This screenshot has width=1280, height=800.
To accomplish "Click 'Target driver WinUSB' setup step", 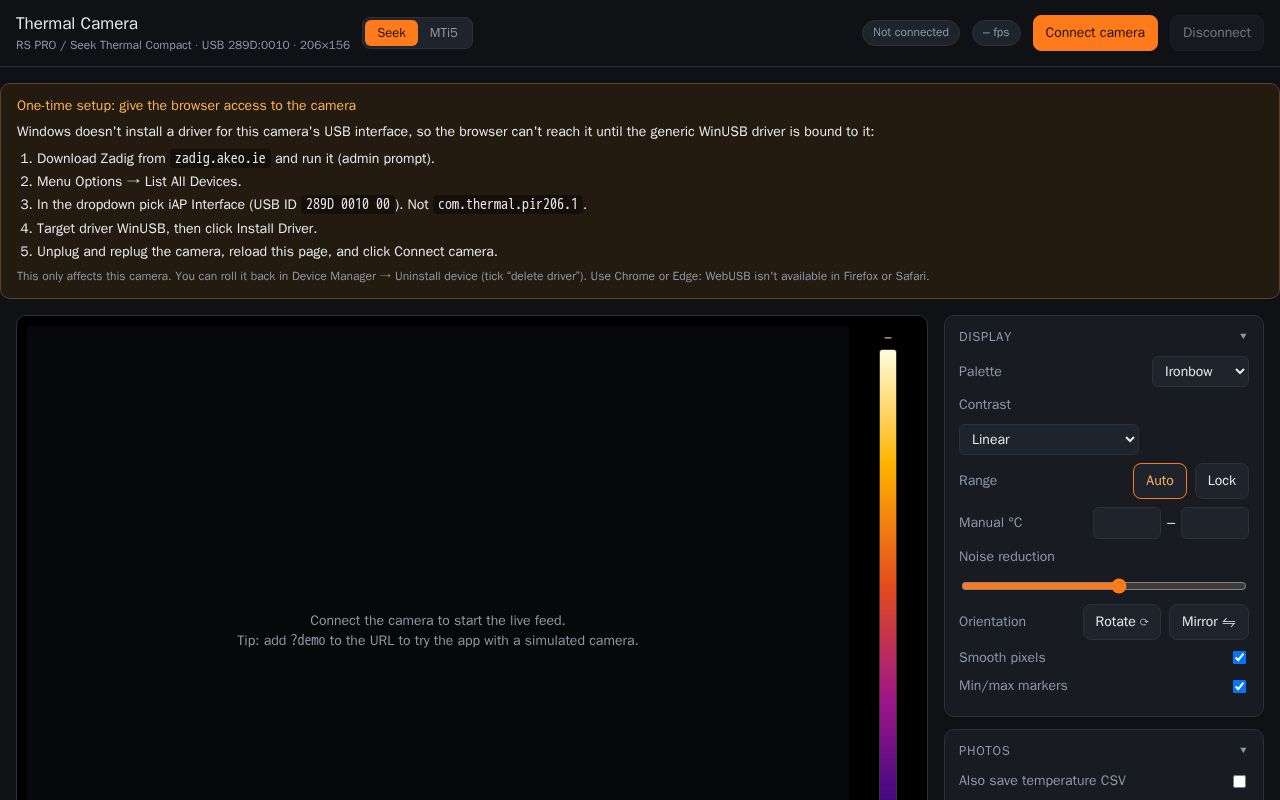I will point(177,229).
